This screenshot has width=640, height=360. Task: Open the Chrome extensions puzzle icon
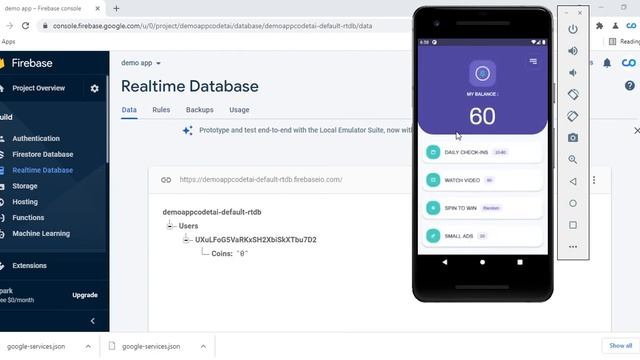(599, 26)
